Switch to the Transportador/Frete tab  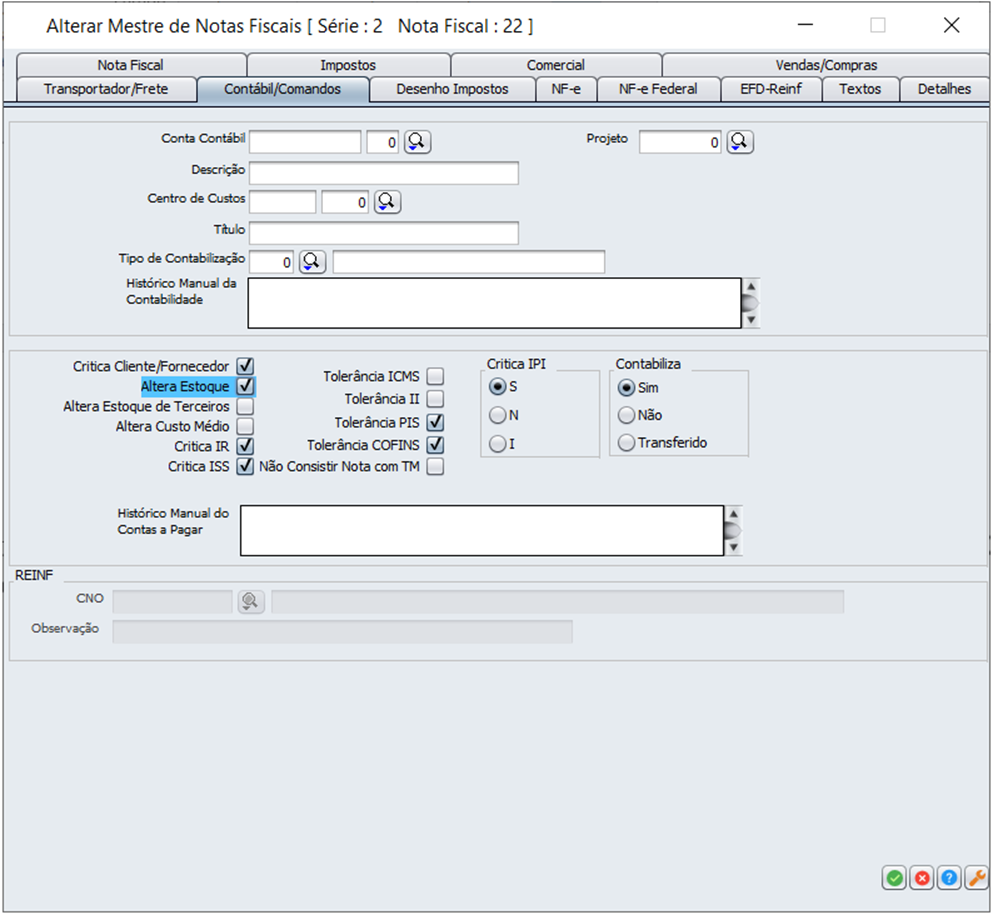[x=106, y=89]
